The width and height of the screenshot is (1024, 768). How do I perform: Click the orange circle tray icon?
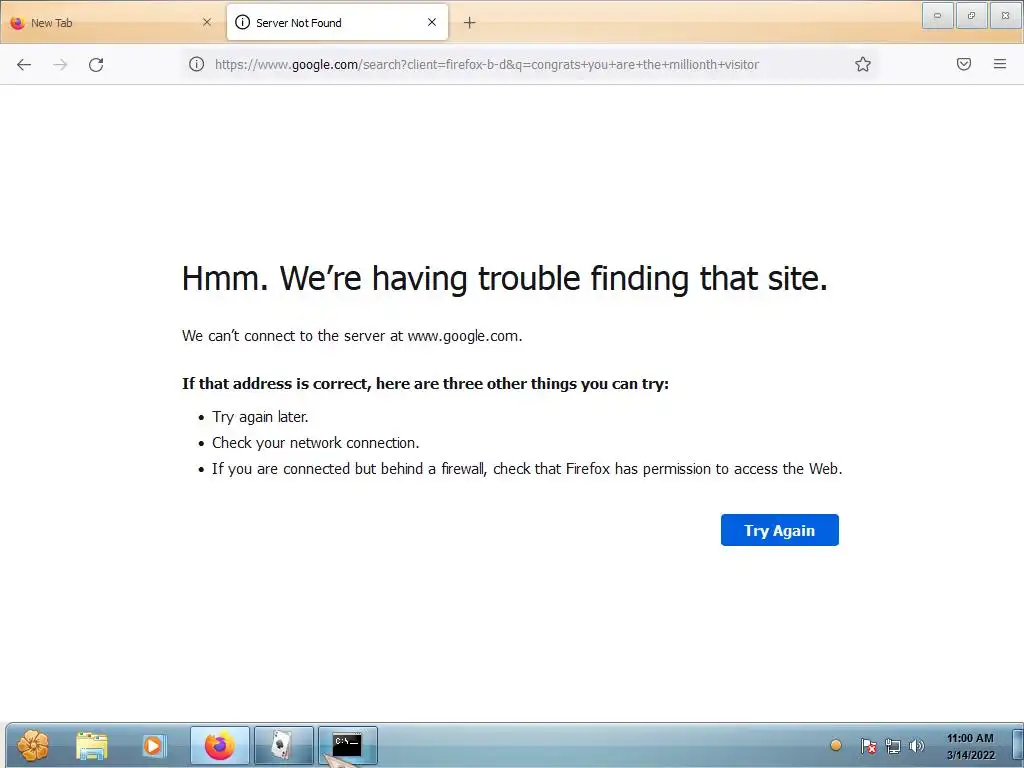[x=836, y=745]
